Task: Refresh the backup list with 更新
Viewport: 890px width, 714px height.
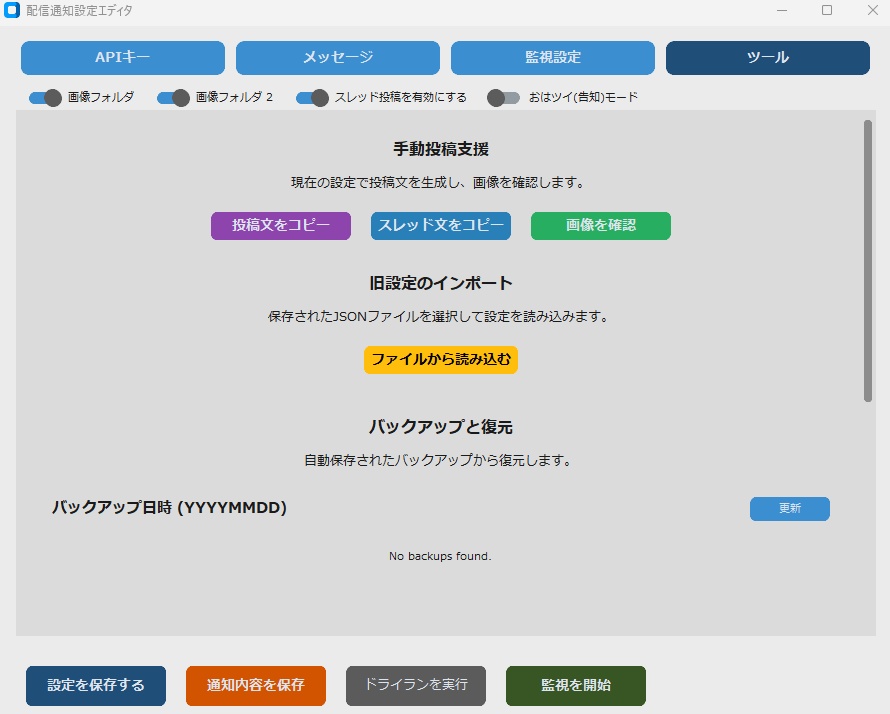Action: pyautogui.click(x=789, y=508)
